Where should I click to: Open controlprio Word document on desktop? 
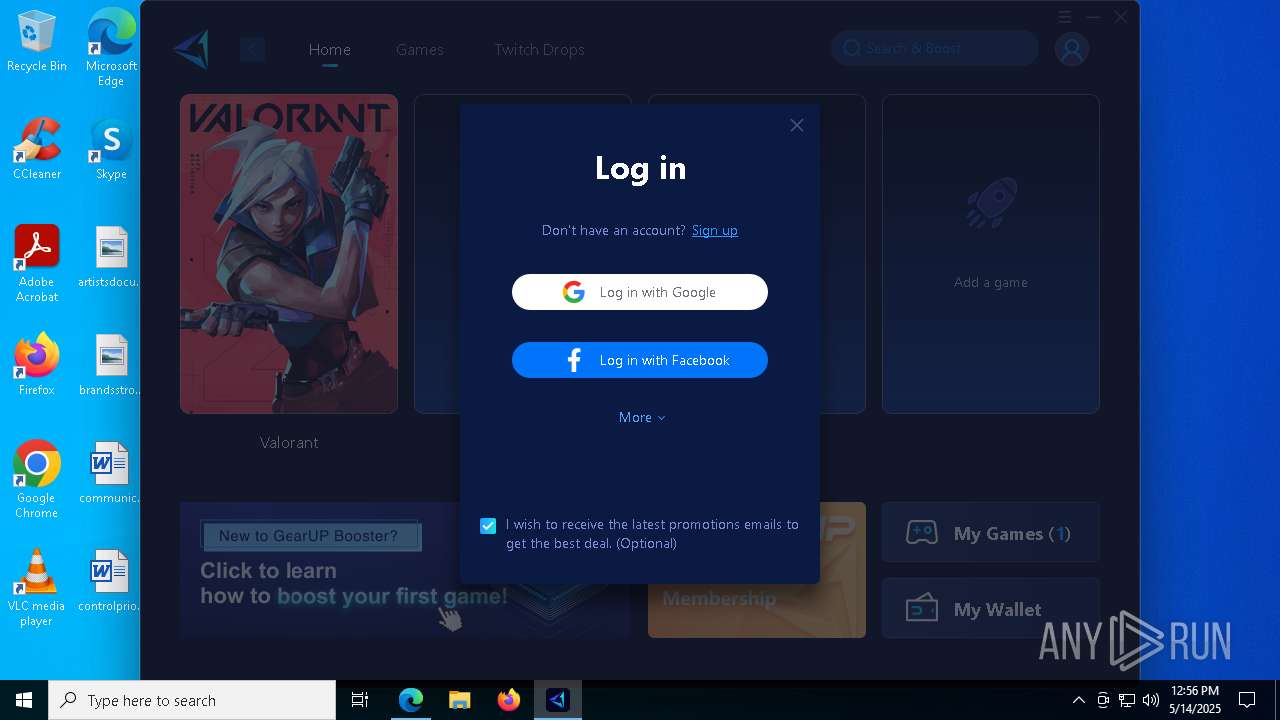(111, 581)
